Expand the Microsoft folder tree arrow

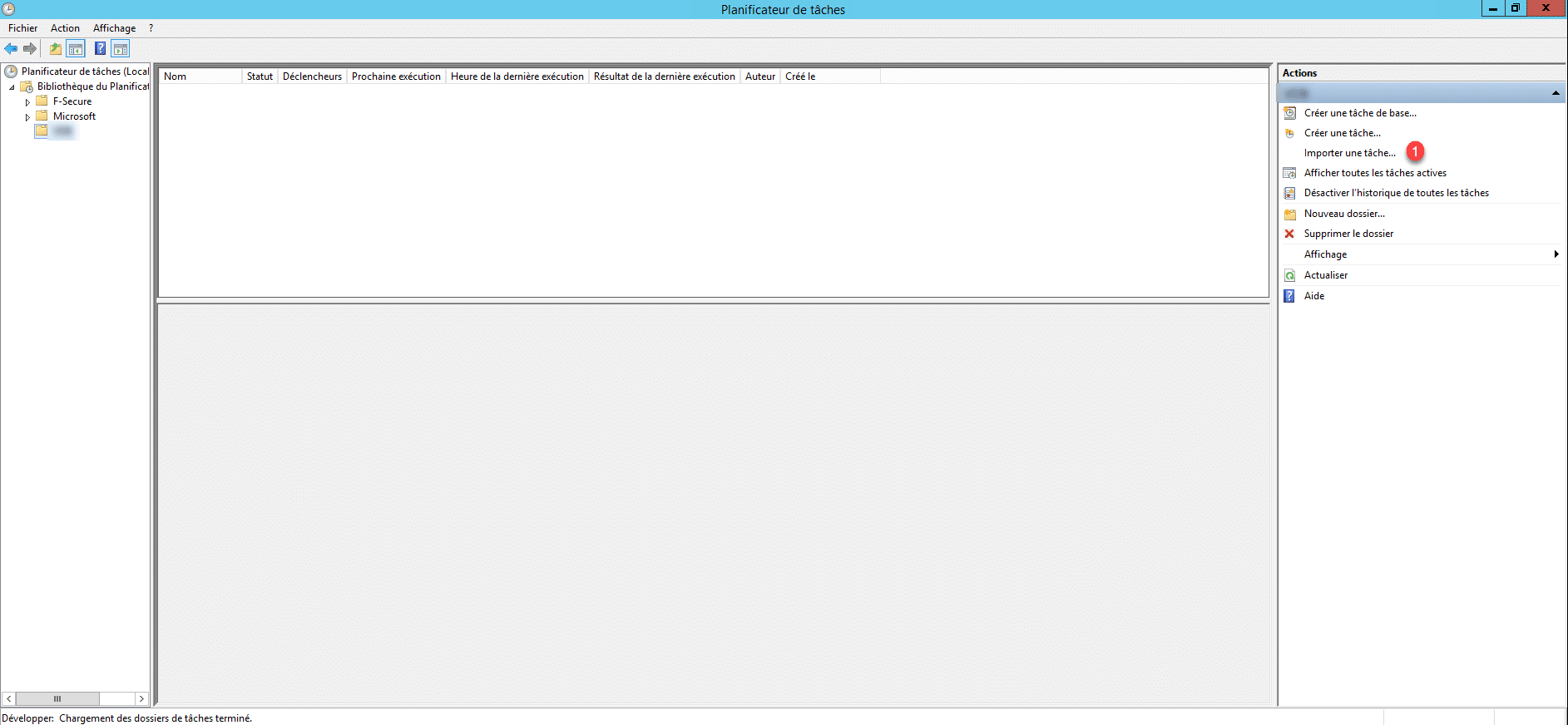[27, 117]
